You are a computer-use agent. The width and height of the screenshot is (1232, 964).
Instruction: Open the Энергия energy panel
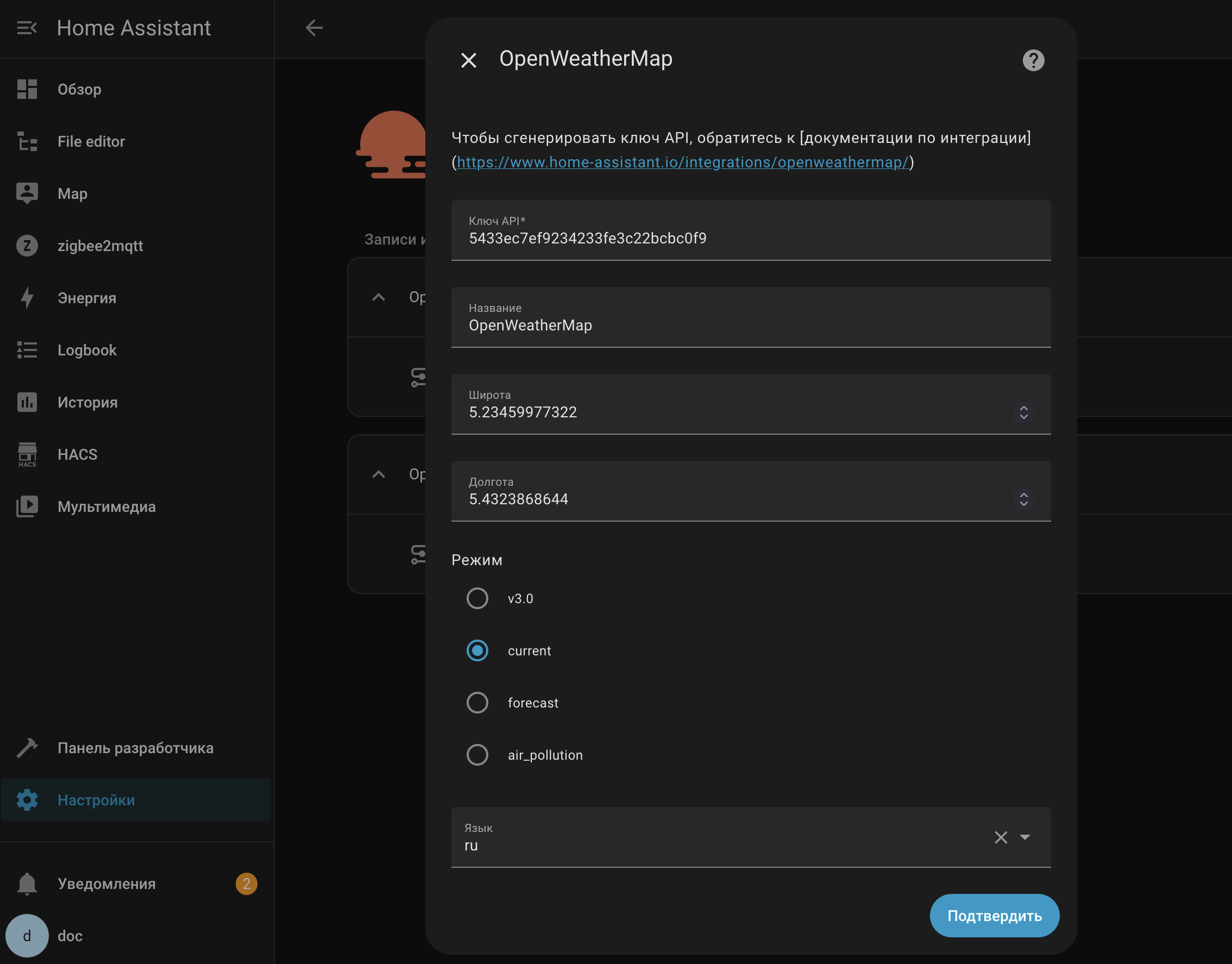(x=86, y=298)
